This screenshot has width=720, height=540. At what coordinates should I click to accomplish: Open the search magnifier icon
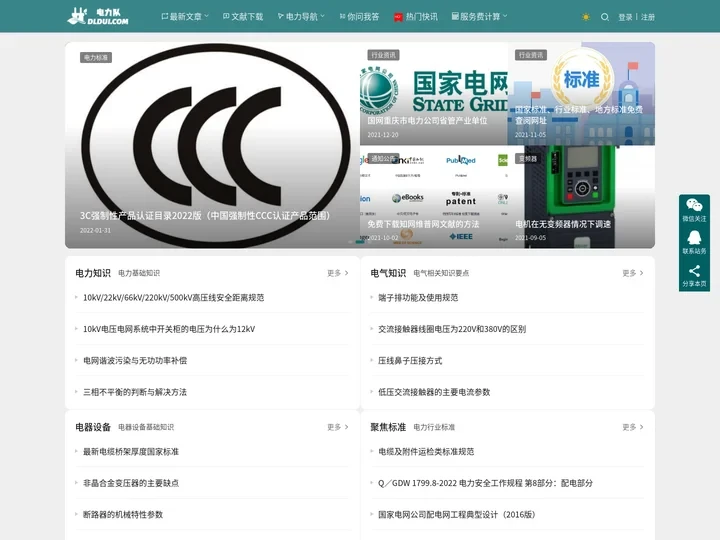(605, 17)
